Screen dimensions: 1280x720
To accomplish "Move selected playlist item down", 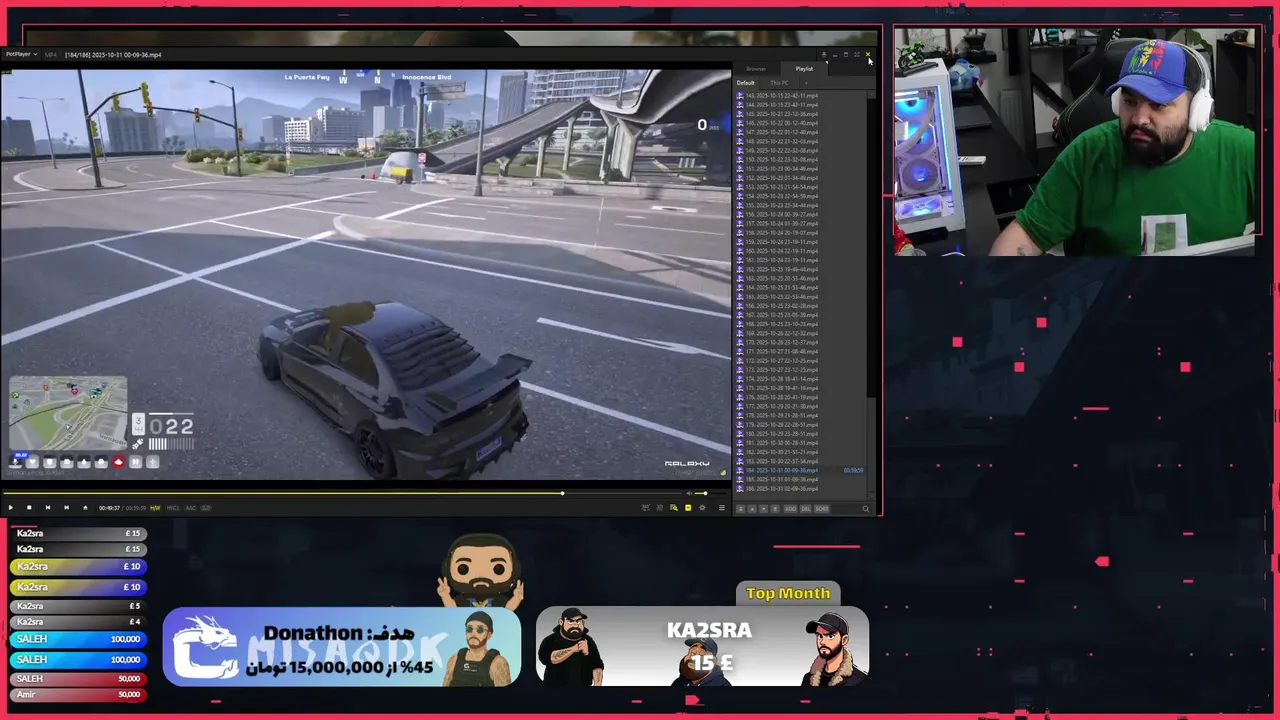I will [764, 509].
